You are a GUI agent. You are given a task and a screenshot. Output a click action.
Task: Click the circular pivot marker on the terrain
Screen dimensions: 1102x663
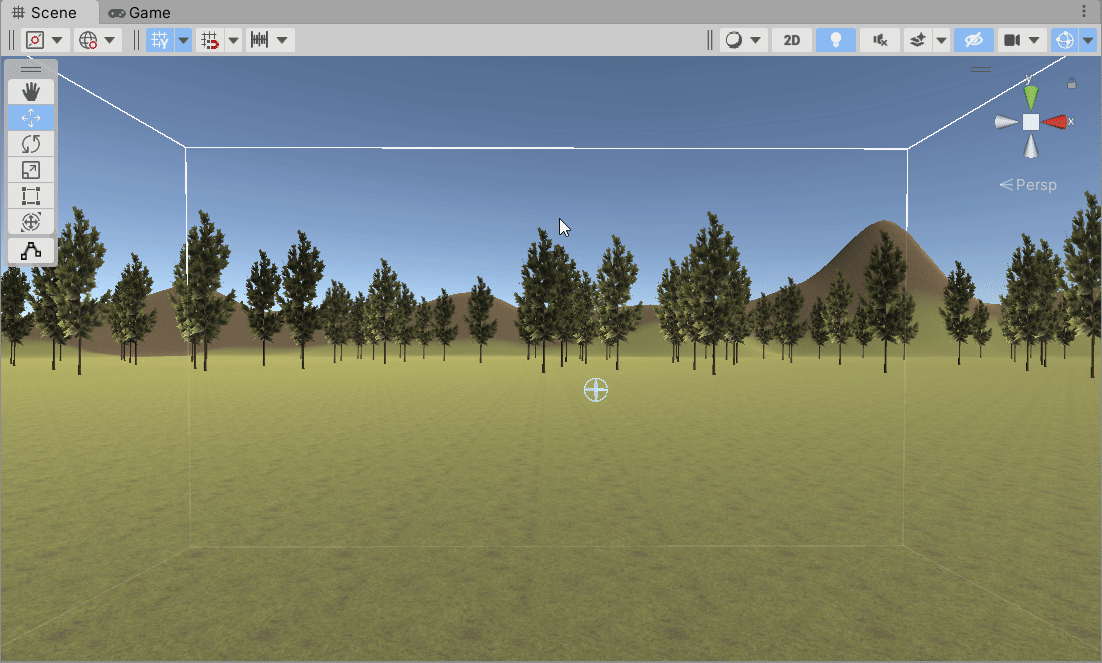[x=596, y=390]
